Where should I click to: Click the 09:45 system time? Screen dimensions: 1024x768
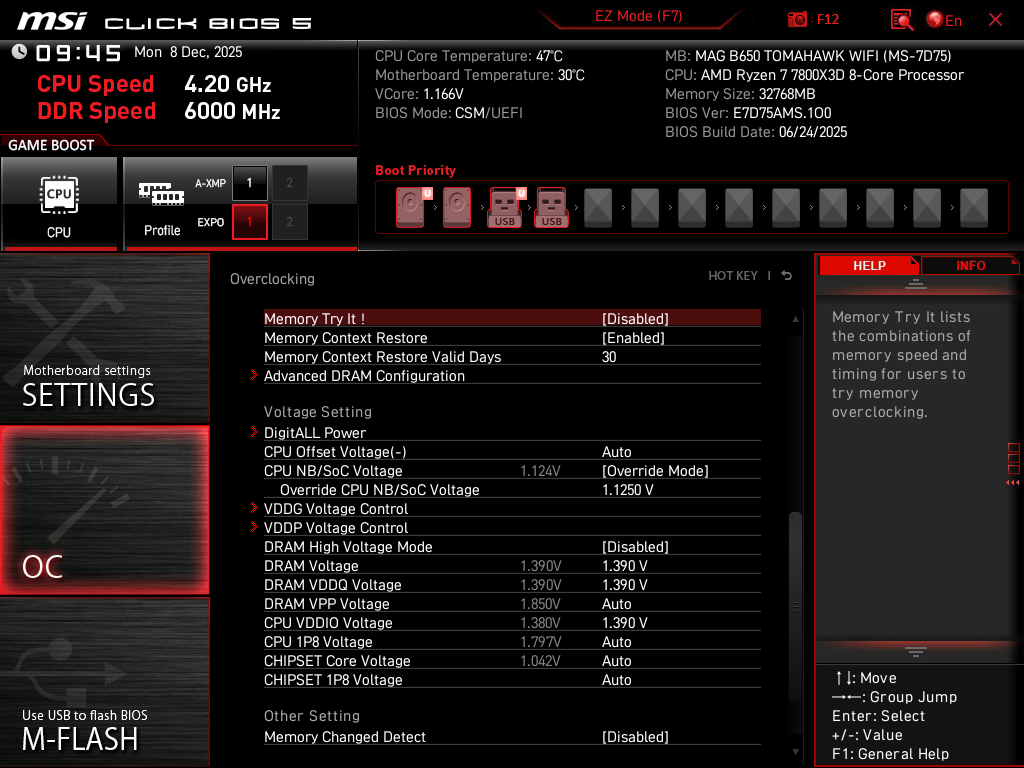coord(78,53)
